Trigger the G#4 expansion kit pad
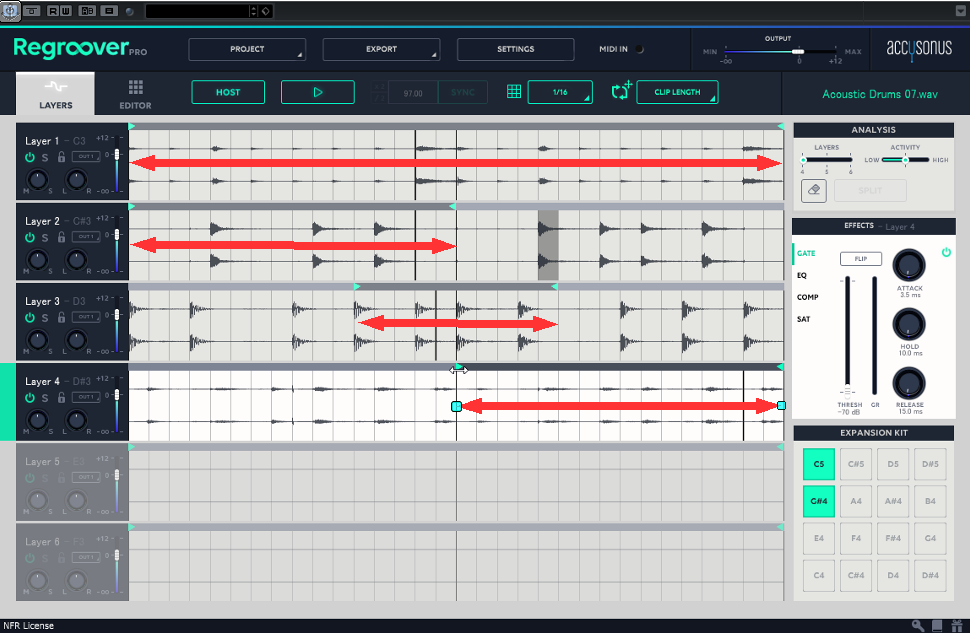This screenshot has width=970, height=633. [818, 501]
